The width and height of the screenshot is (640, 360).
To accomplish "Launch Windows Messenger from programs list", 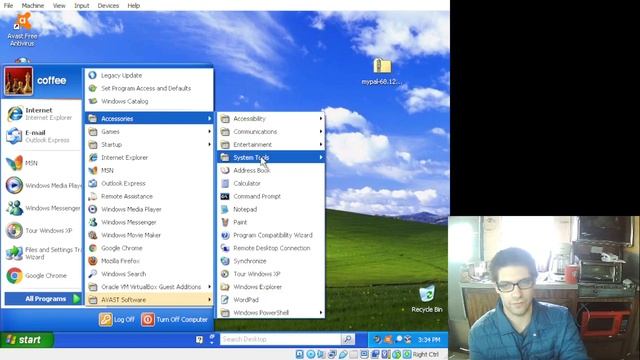I will 149,222.
